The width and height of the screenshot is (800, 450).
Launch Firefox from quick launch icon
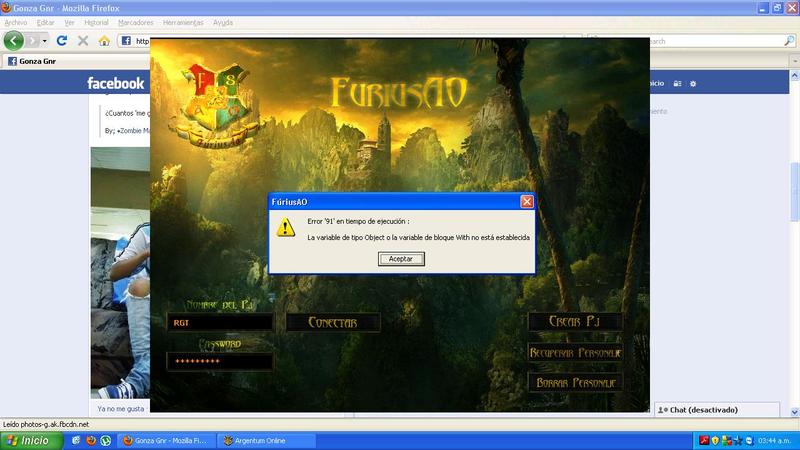tap(91, 440)
